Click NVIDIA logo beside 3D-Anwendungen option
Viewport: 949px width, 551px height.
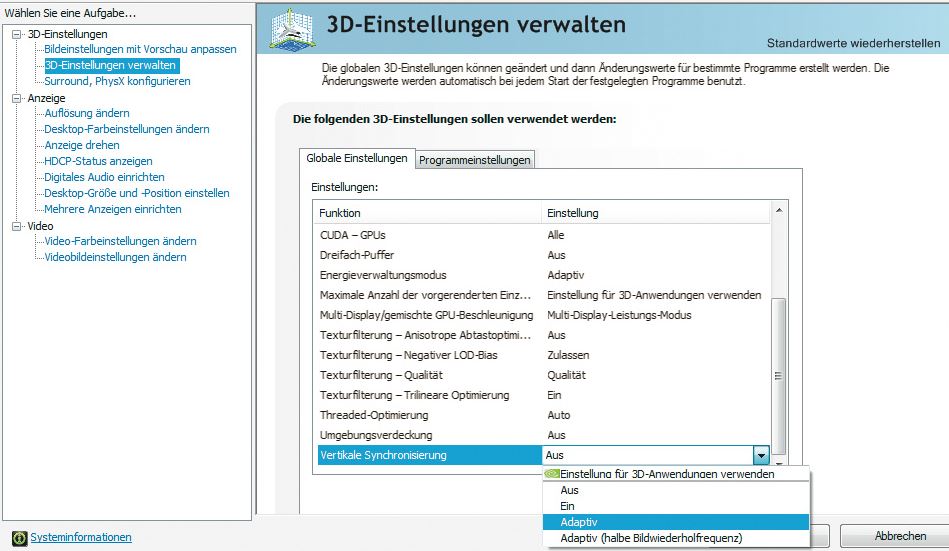coord(551,473)
